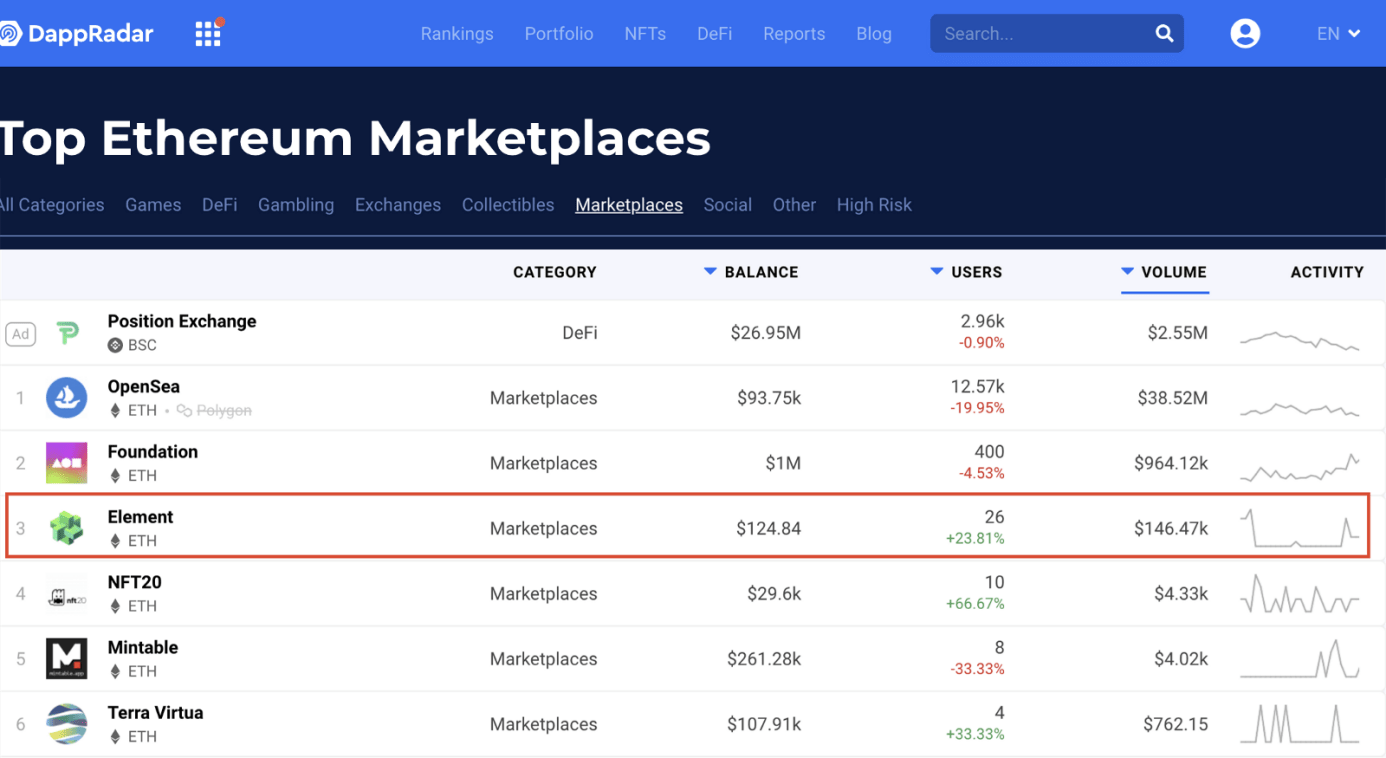The width and height of the screenshot is (1386, 758).
Task: Click the OpenSea logo icon
Action: point(67,398)
